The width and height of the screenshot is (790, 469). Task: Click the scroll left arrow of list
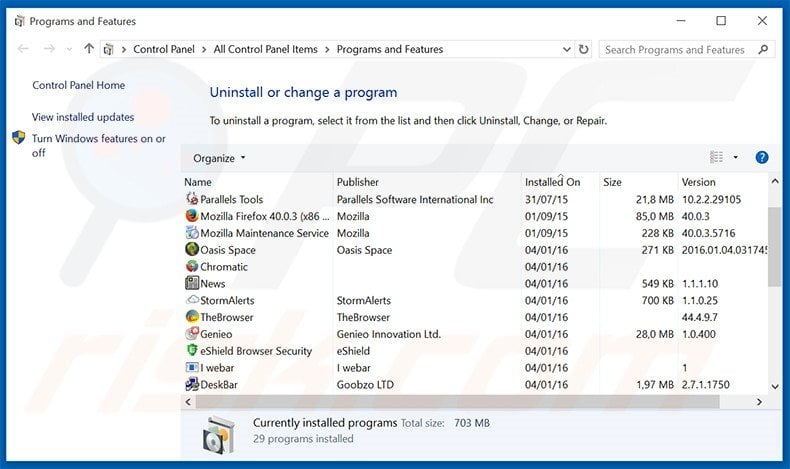pyautogui.click(x=188, y=401)
